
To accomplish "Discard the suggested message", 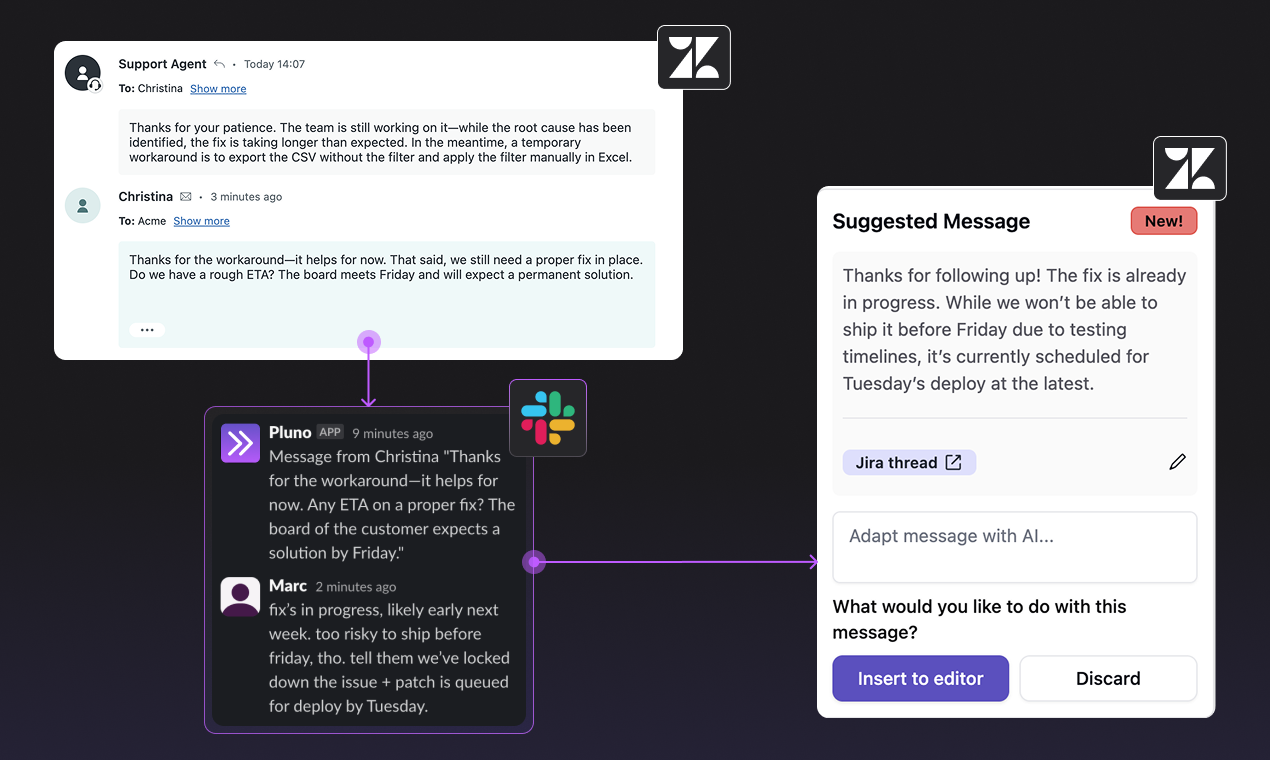I will point(1108,679).
